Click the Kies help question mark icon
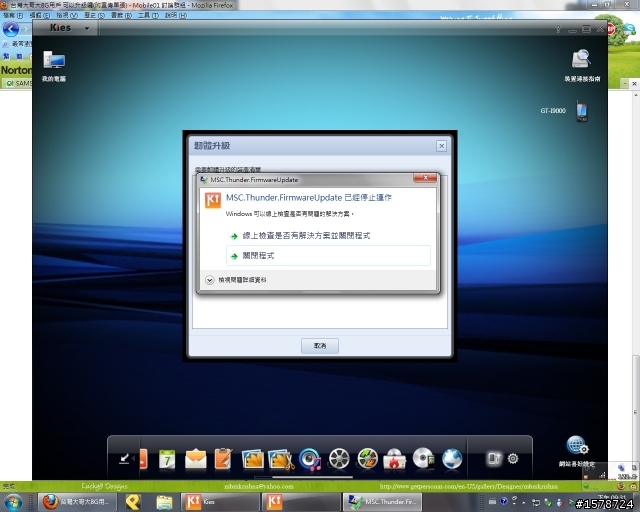Image resolution: width=640 pixels, height=512 pixels. click(558, 29)
